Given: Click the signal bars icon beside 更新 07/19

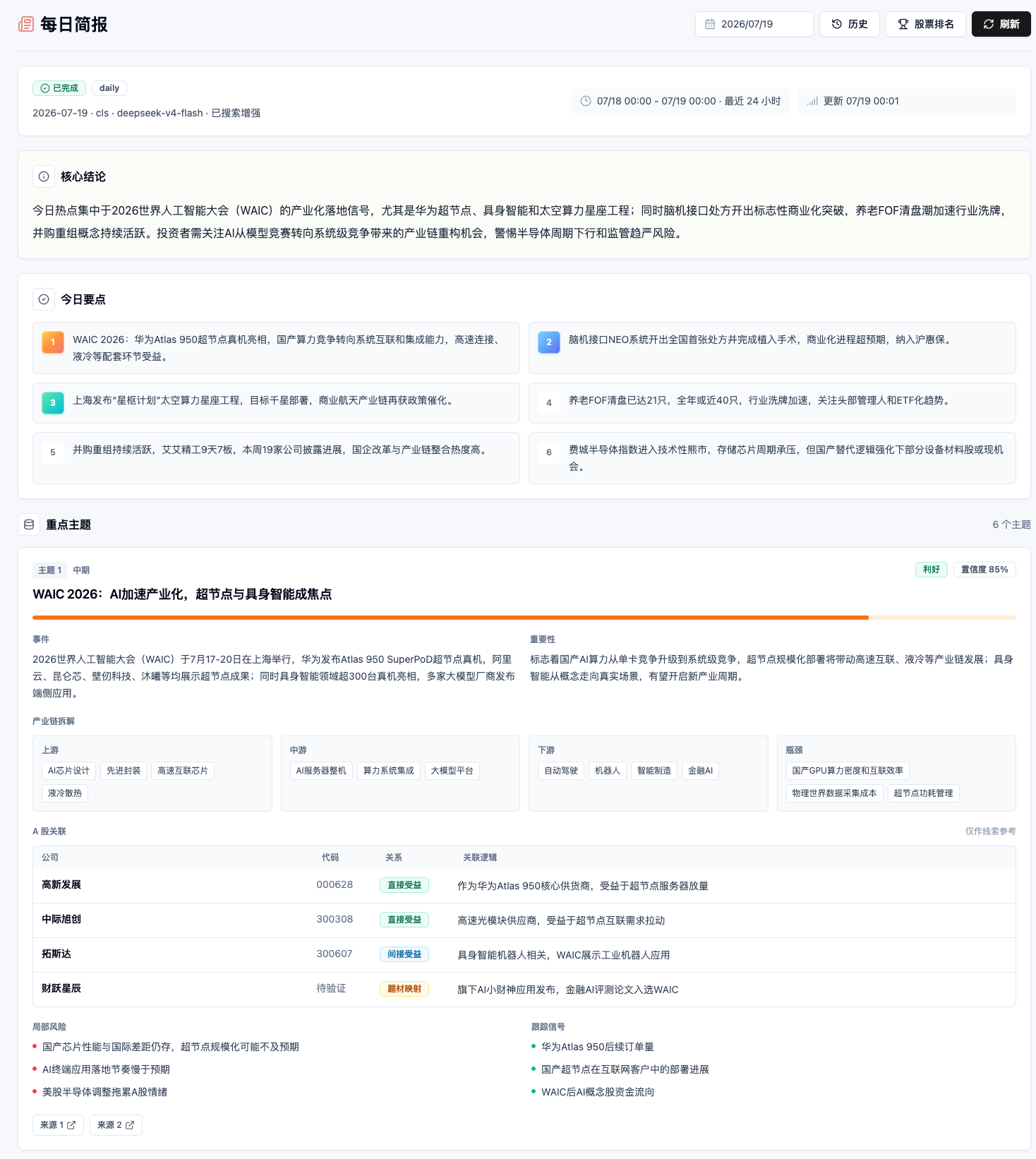Looking at the screenshot, I should 812,101.
